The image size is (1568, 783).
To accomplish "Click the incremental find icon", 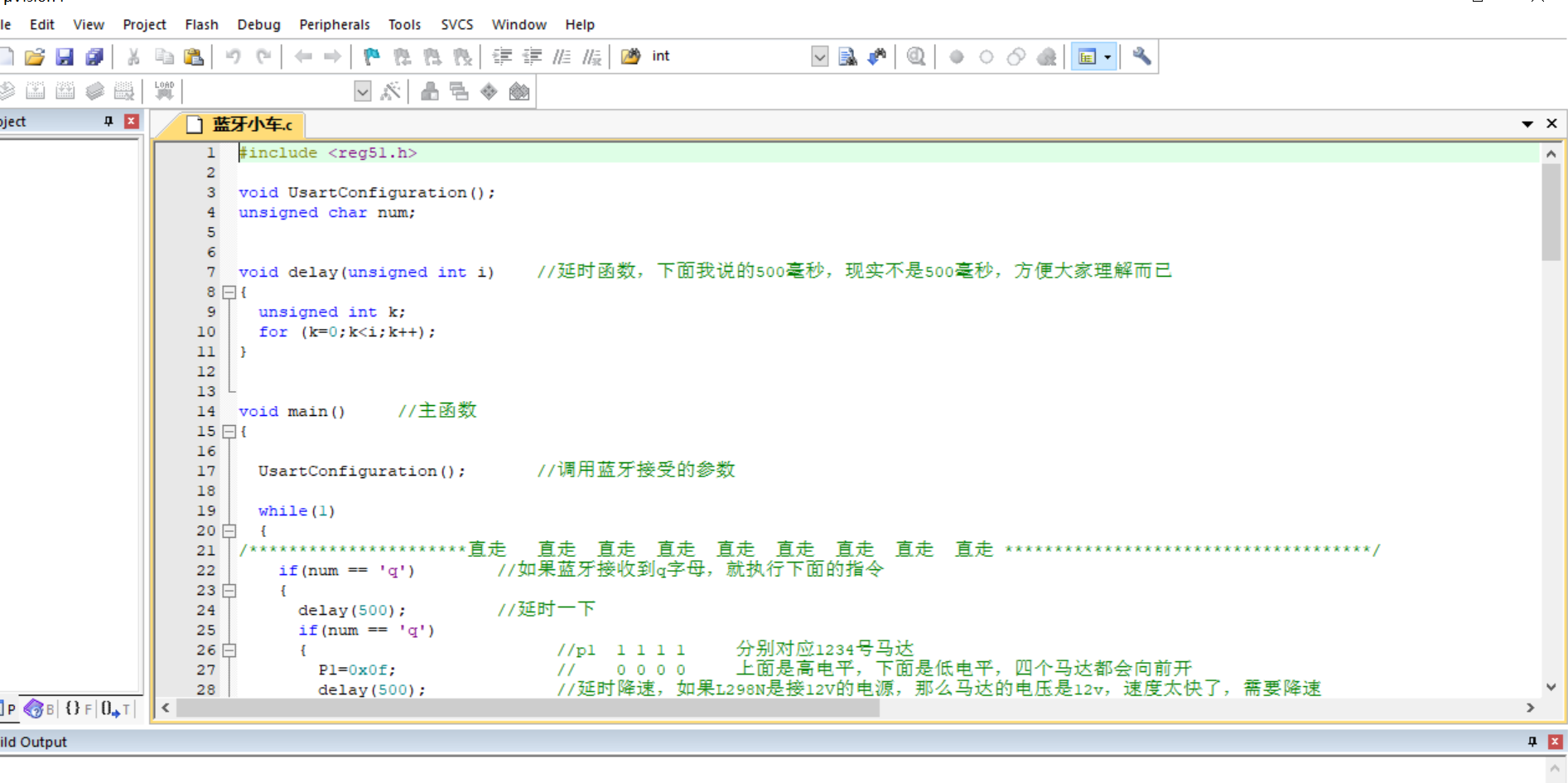I will (x=877, y=56).
